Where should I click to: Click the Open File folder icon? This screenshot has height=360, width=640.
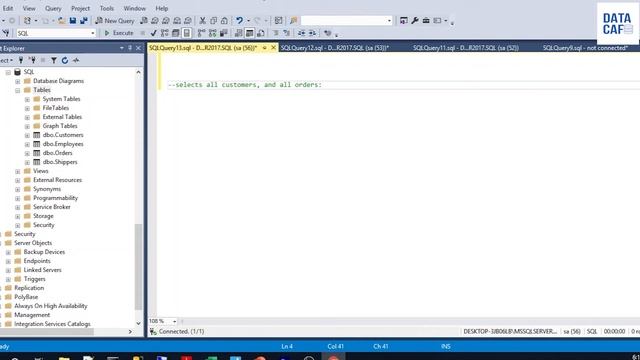(62, 20)
